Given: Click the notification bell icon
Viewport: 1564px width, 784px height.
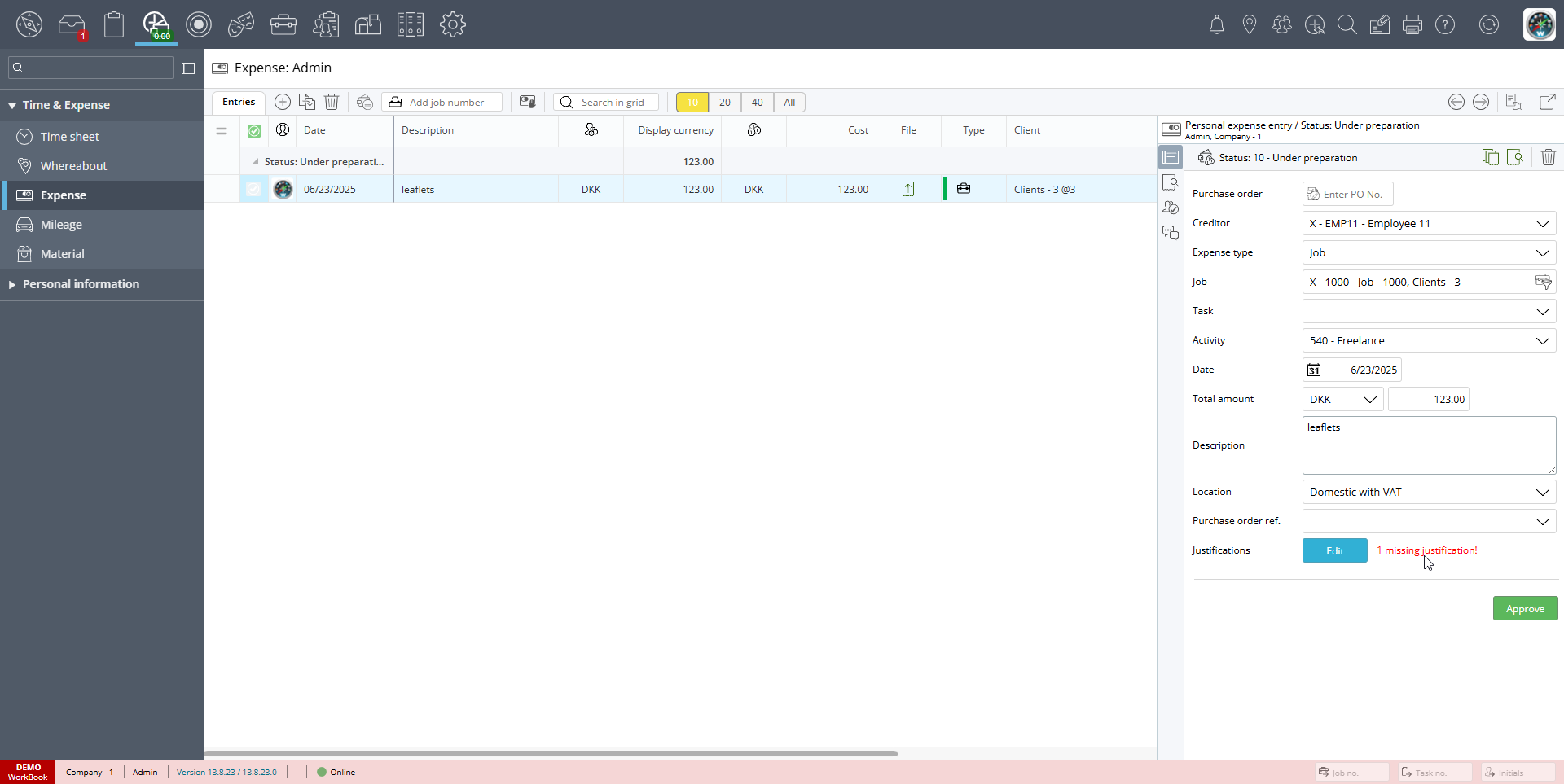Looking at the screenshot, I should tap(1216, 25).
